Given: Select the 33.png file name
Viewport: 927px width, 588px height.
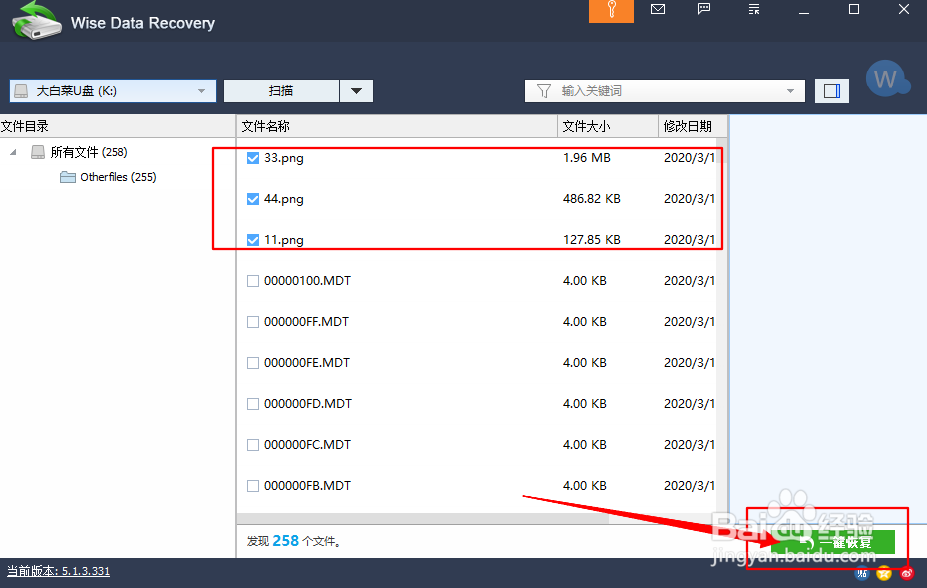Looking at the screenshot, I should click(284, 158).
